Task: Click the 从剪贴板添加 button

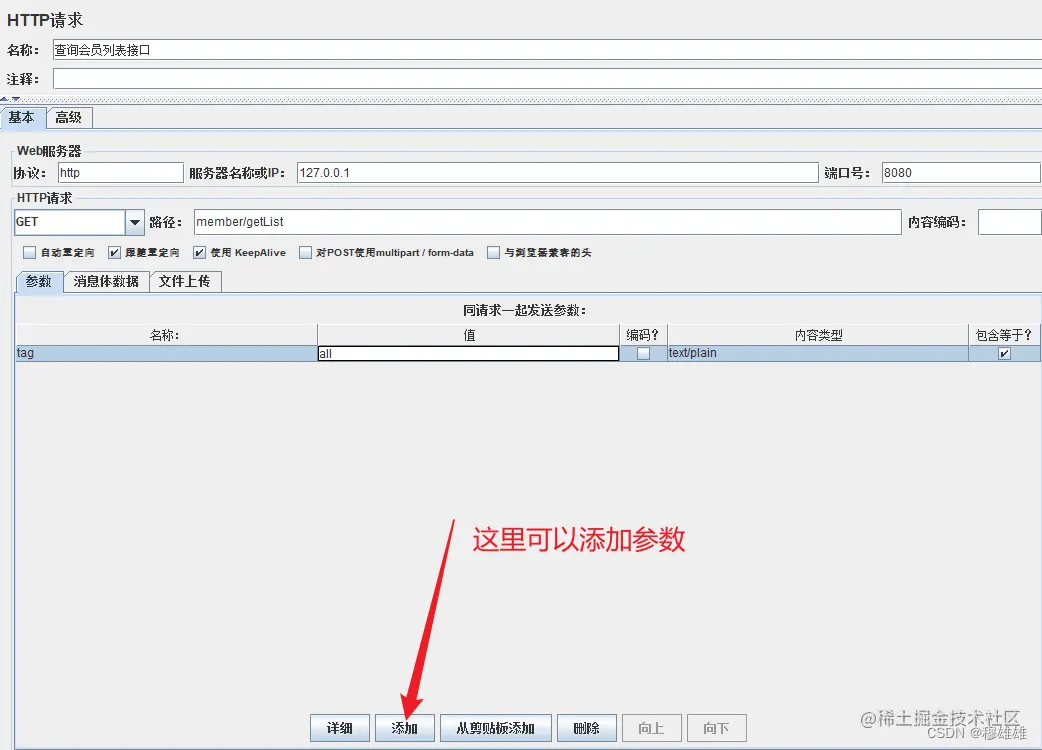Action: (x=496, y=727)
